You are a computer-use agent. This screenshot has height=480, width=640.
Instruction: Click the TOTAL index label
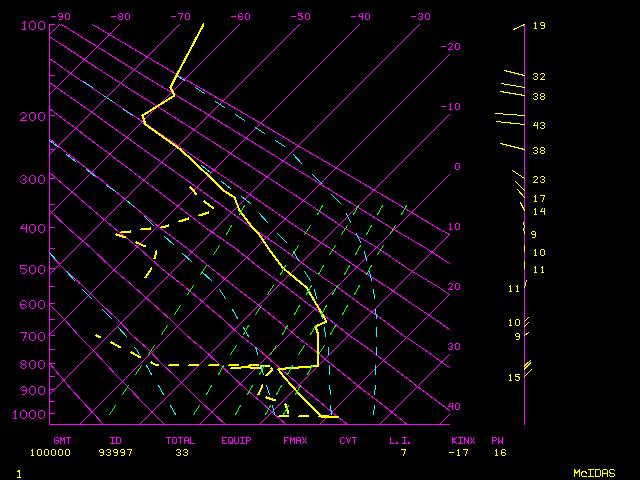click(x=181, y=440)
